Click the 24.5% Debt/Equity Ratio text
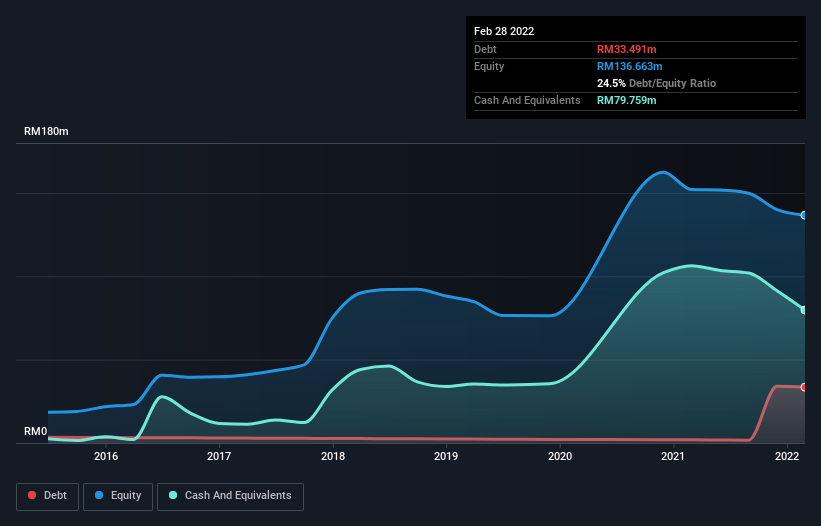 pos(656,83)
